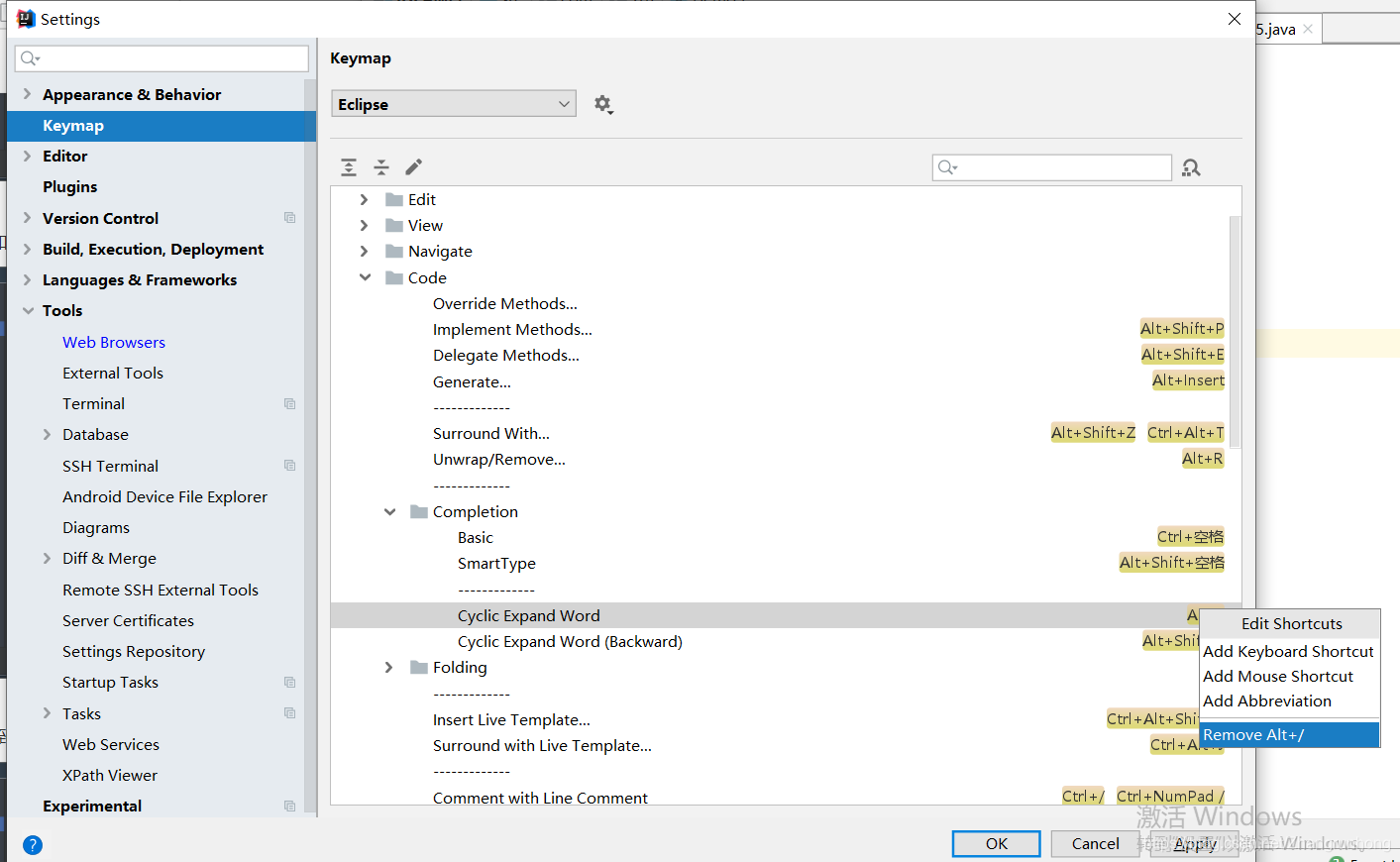This screenshot has height=862, width=1400.
Task: Click project-level icon beside SSH Terminal
Action: [290, 466]
